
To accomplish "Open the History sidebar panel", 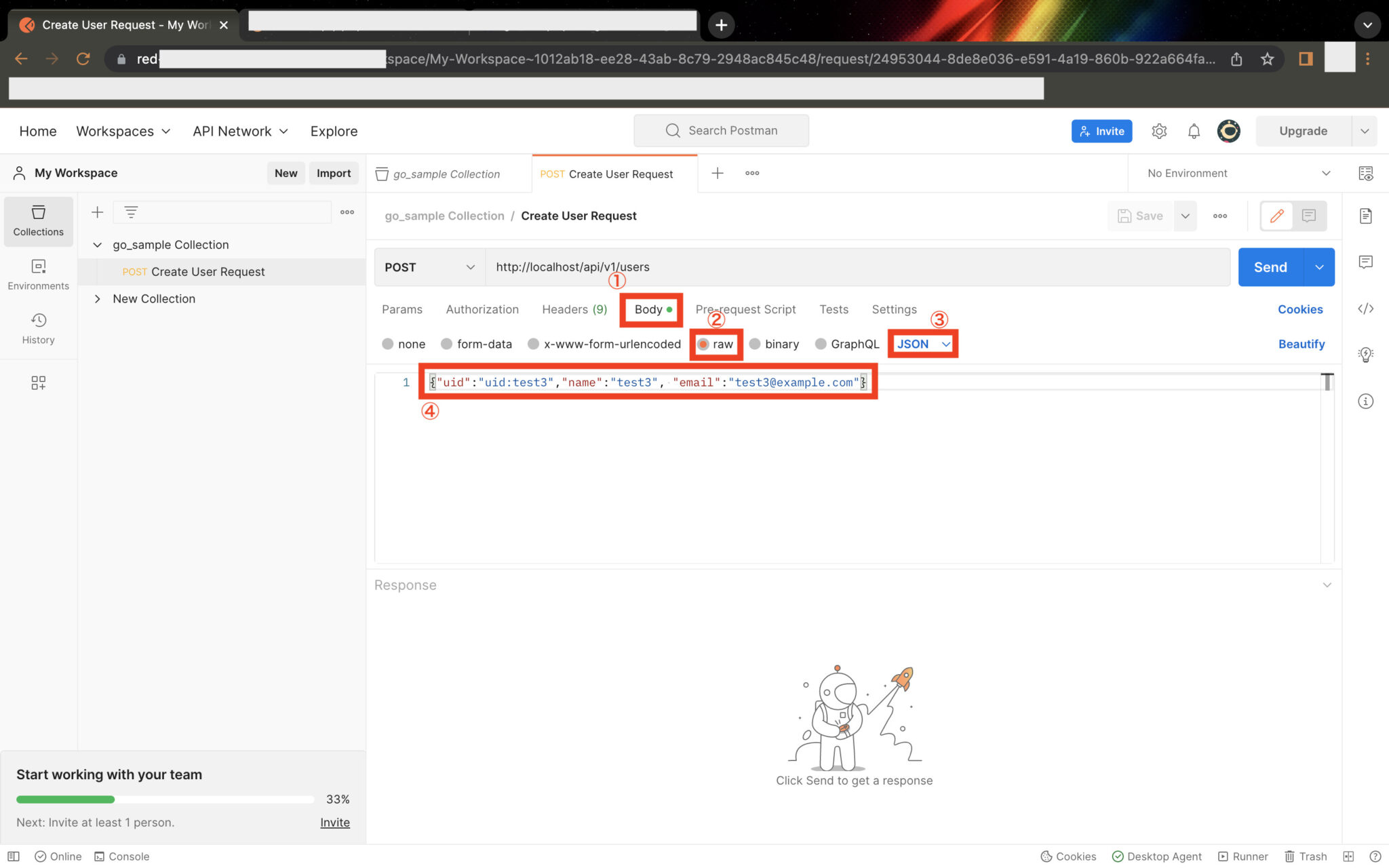I will coord(38,328).
